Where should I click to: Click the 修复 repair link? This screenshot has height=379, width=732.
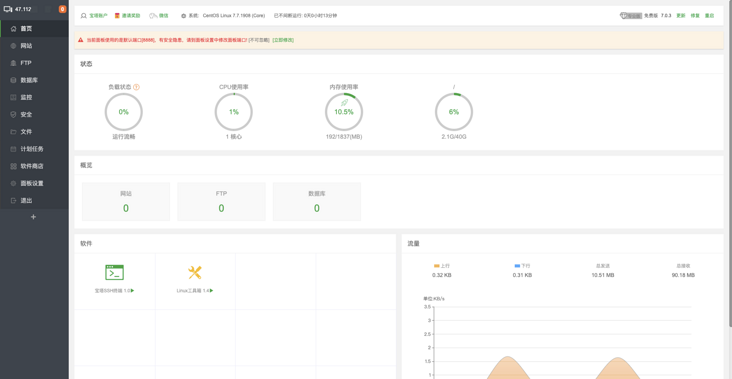point(695,15)
